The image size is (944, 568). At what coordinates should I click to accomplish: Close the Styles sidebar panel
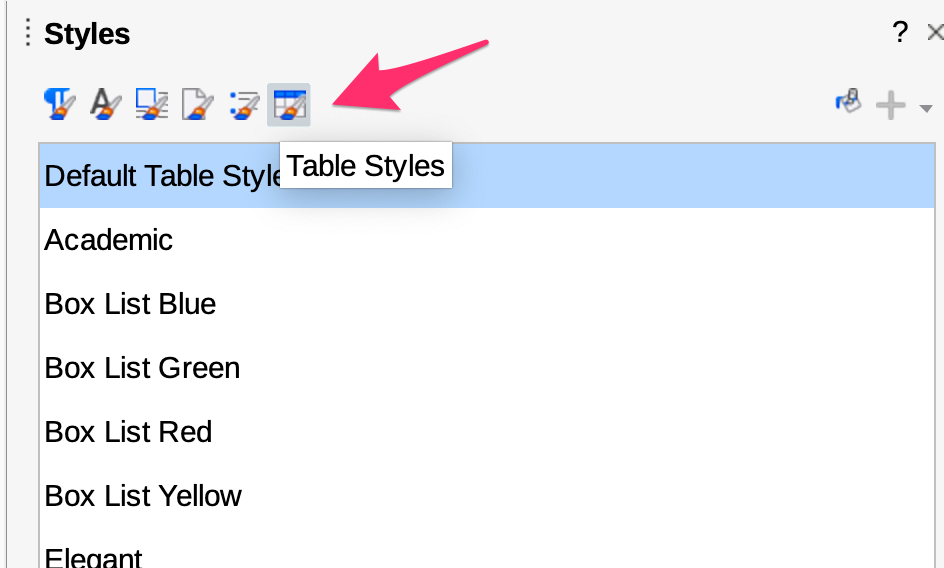(x=935, y=33)
